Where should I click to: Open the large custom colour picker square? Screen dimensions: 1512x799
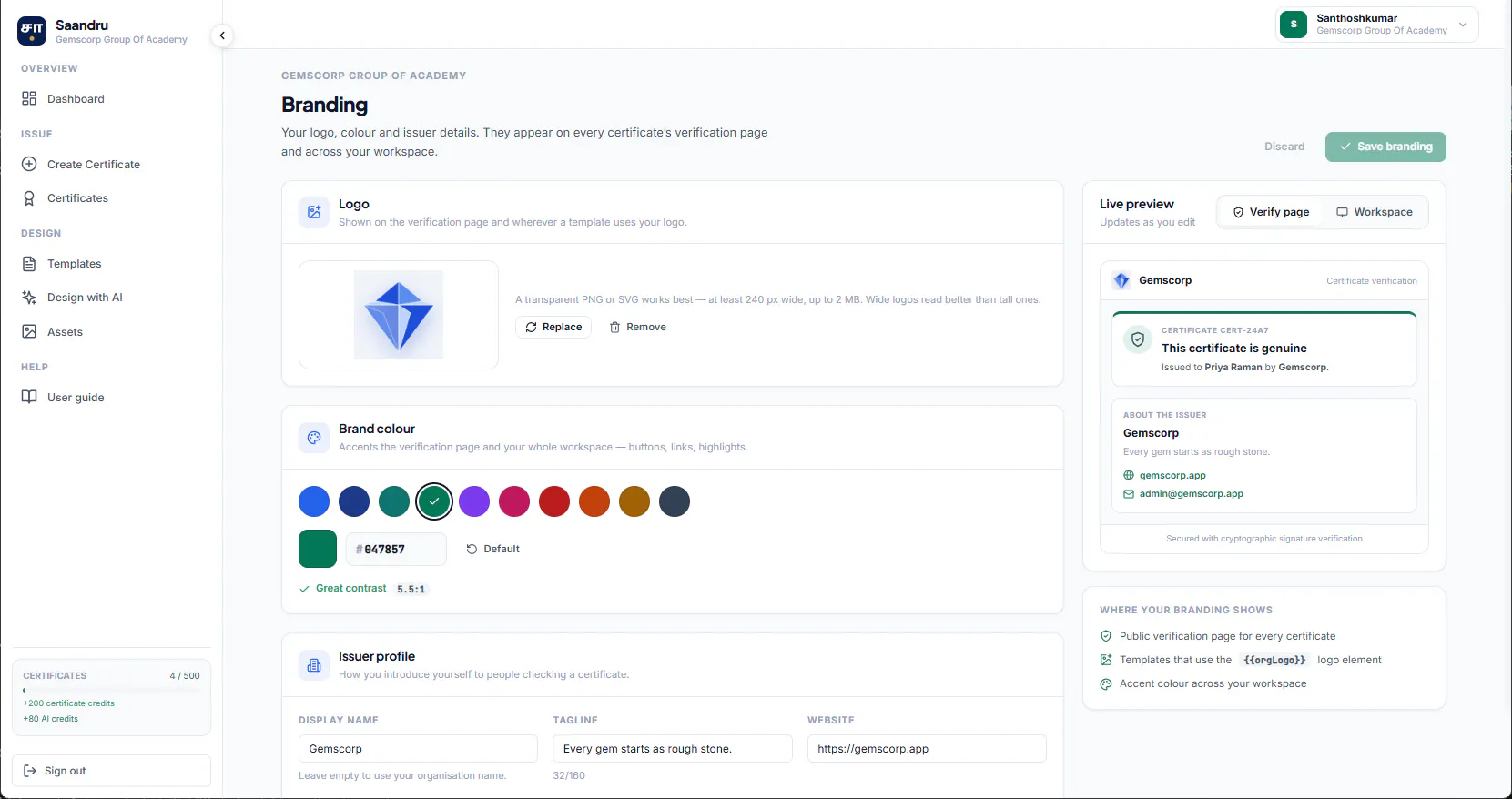318,549
